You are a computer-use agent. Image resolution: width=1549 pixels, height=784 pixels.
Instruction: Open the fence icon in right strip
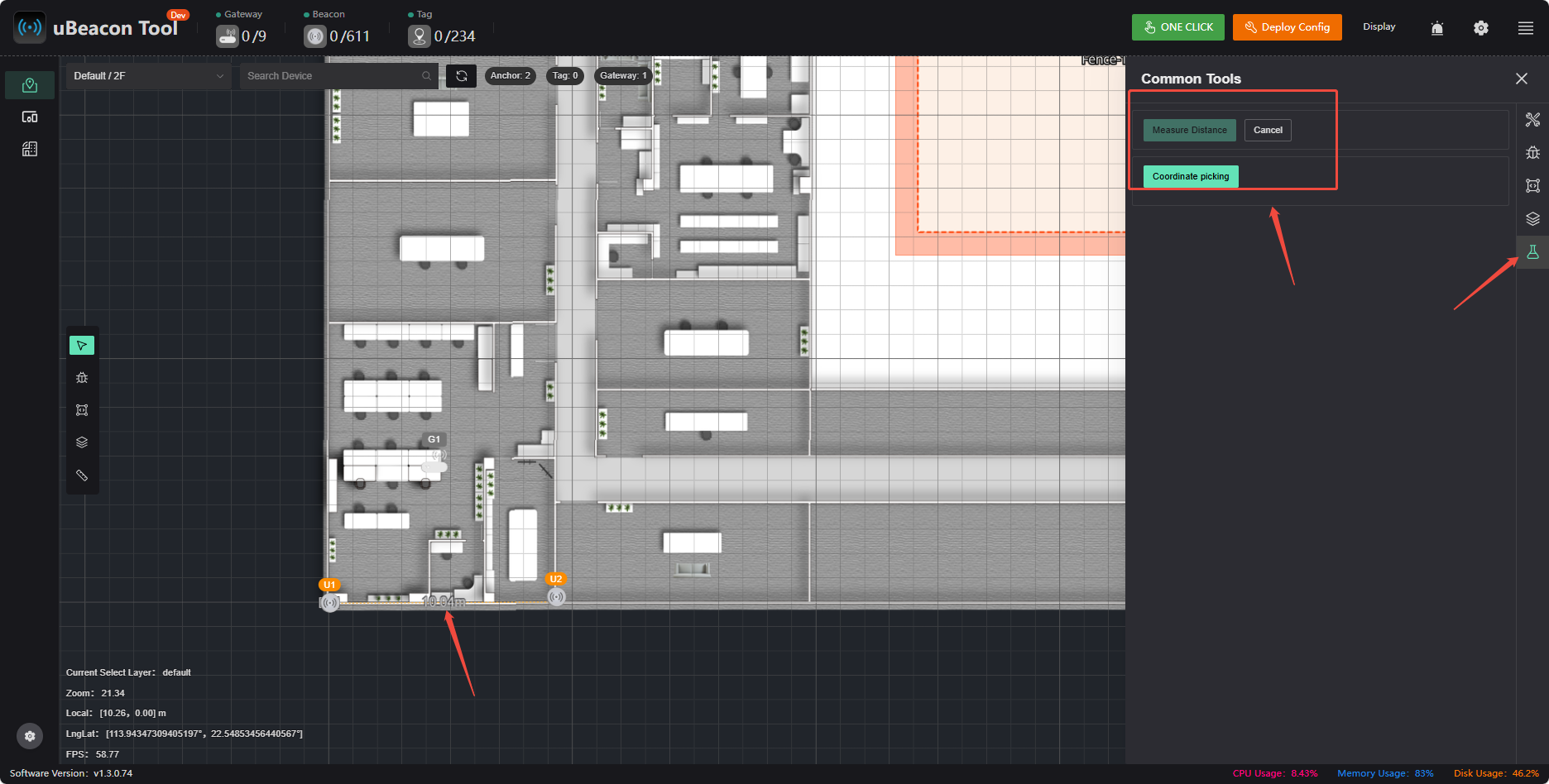tap(1533, 186)
